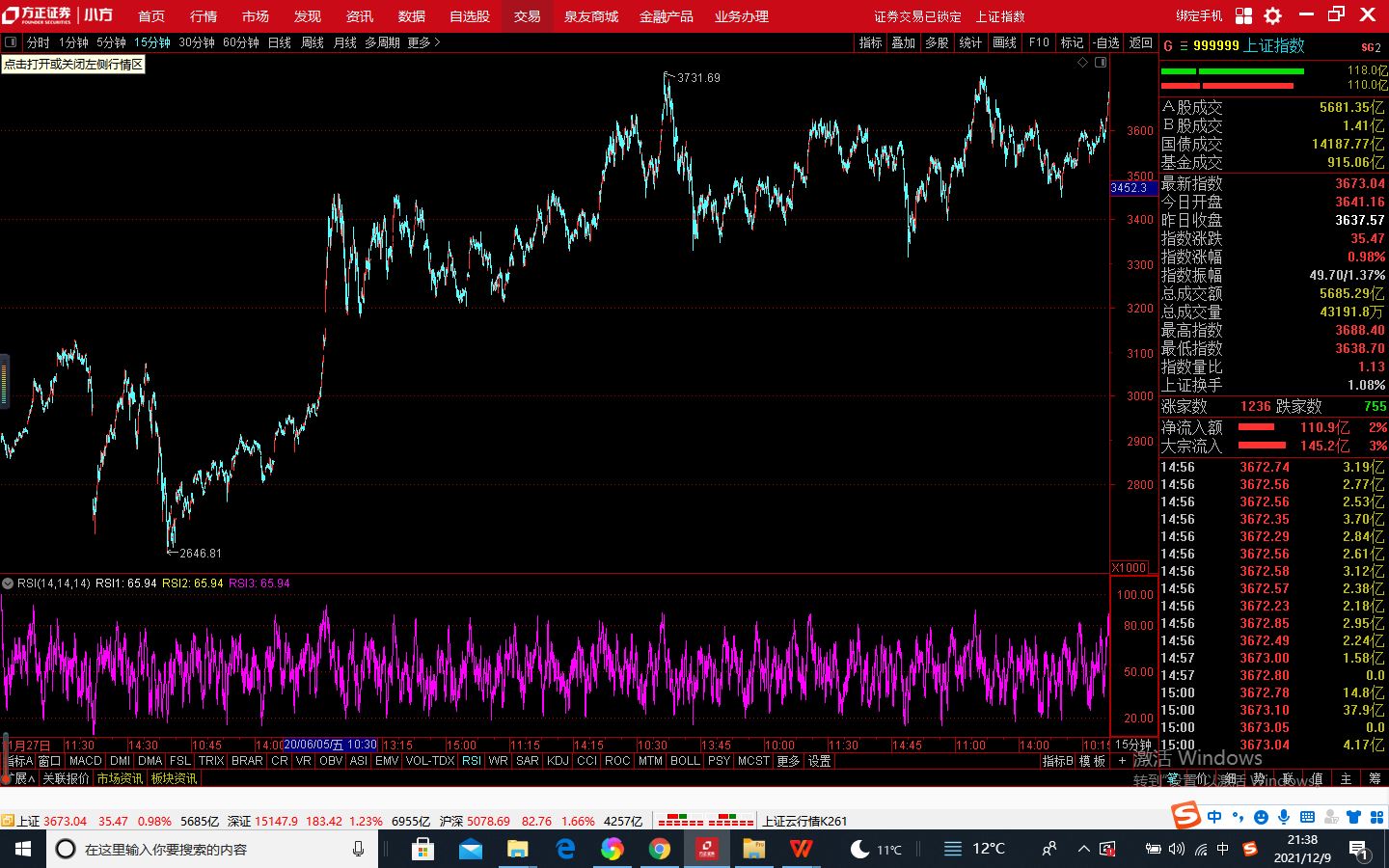Viewport: 1389px width, 868px height.
Task: Select 1分钟 period
Action: coord(73,42)
